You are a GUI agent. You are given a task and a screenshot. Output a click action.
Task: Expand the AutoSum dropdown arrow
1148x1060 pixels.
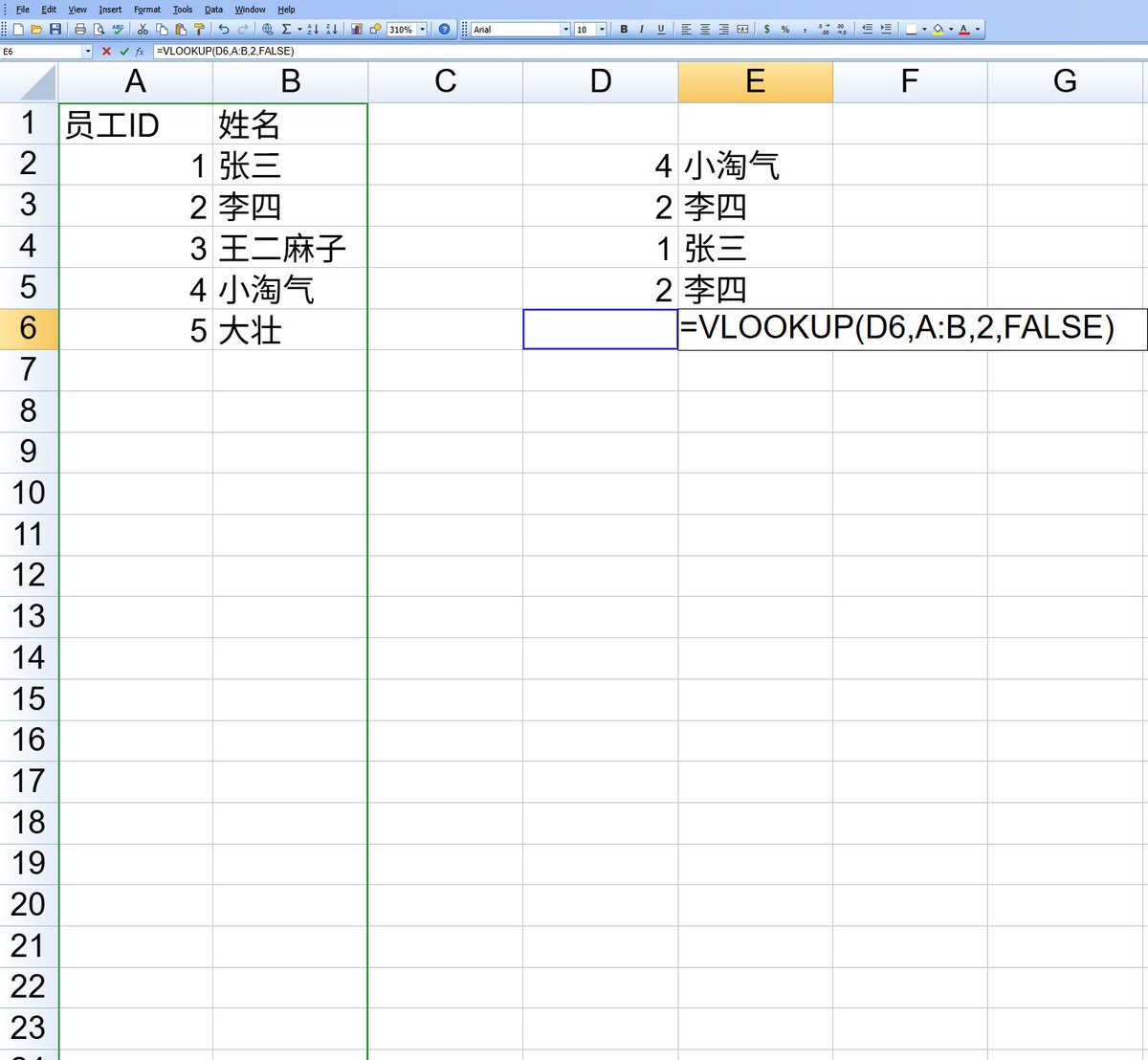299,30
